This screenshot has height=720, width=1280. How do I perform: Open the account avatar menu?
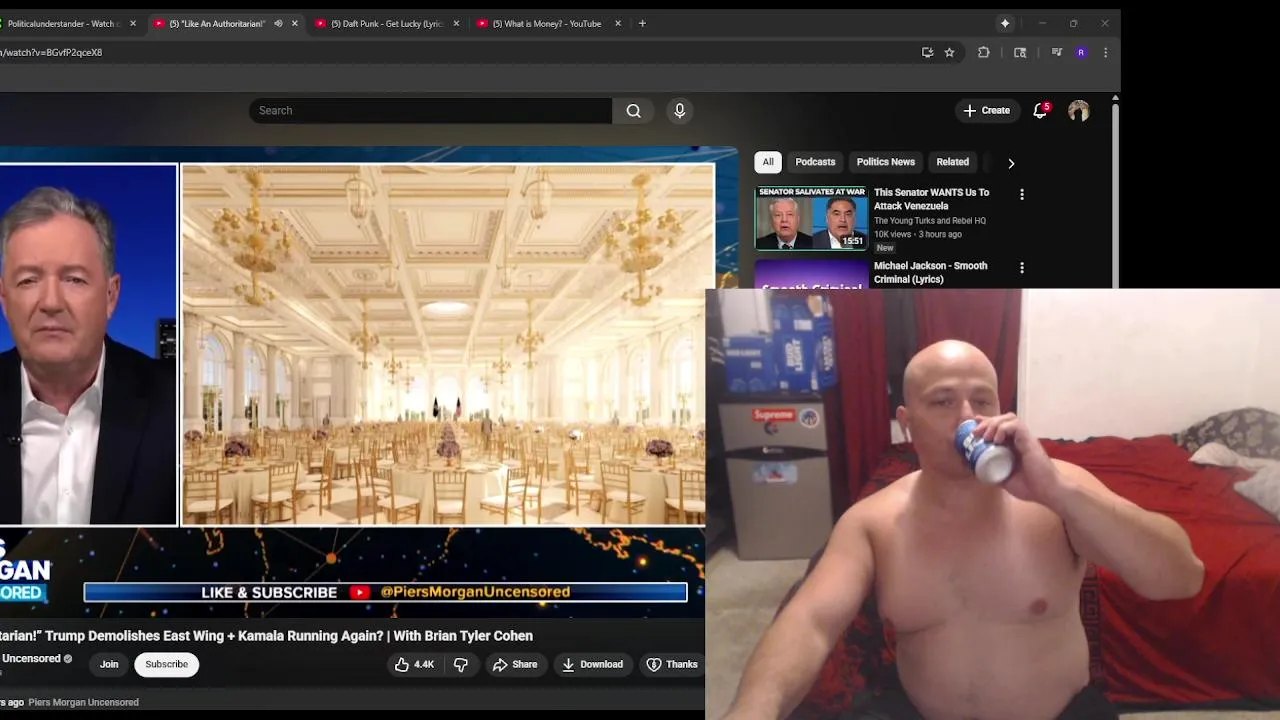point(1078,111)
